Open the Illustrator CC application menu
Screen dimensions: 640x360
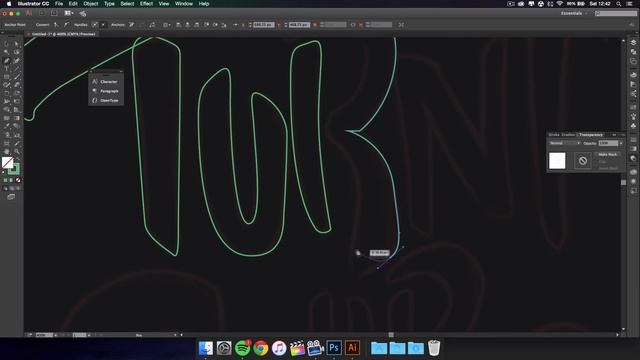pyautogui.click(x=33, y=4)
